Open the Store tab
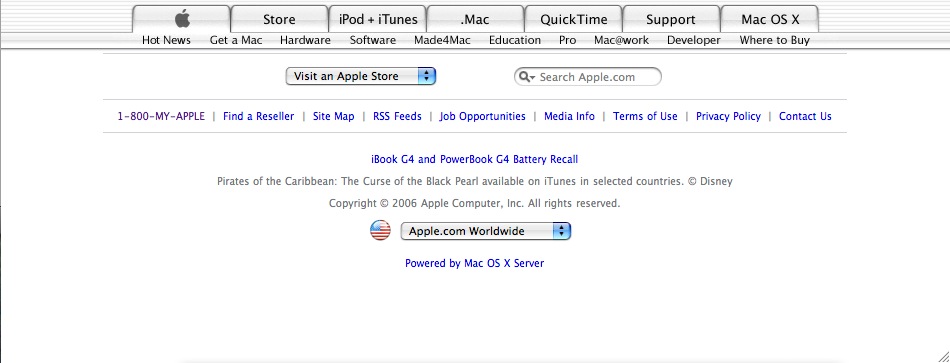 279,19
